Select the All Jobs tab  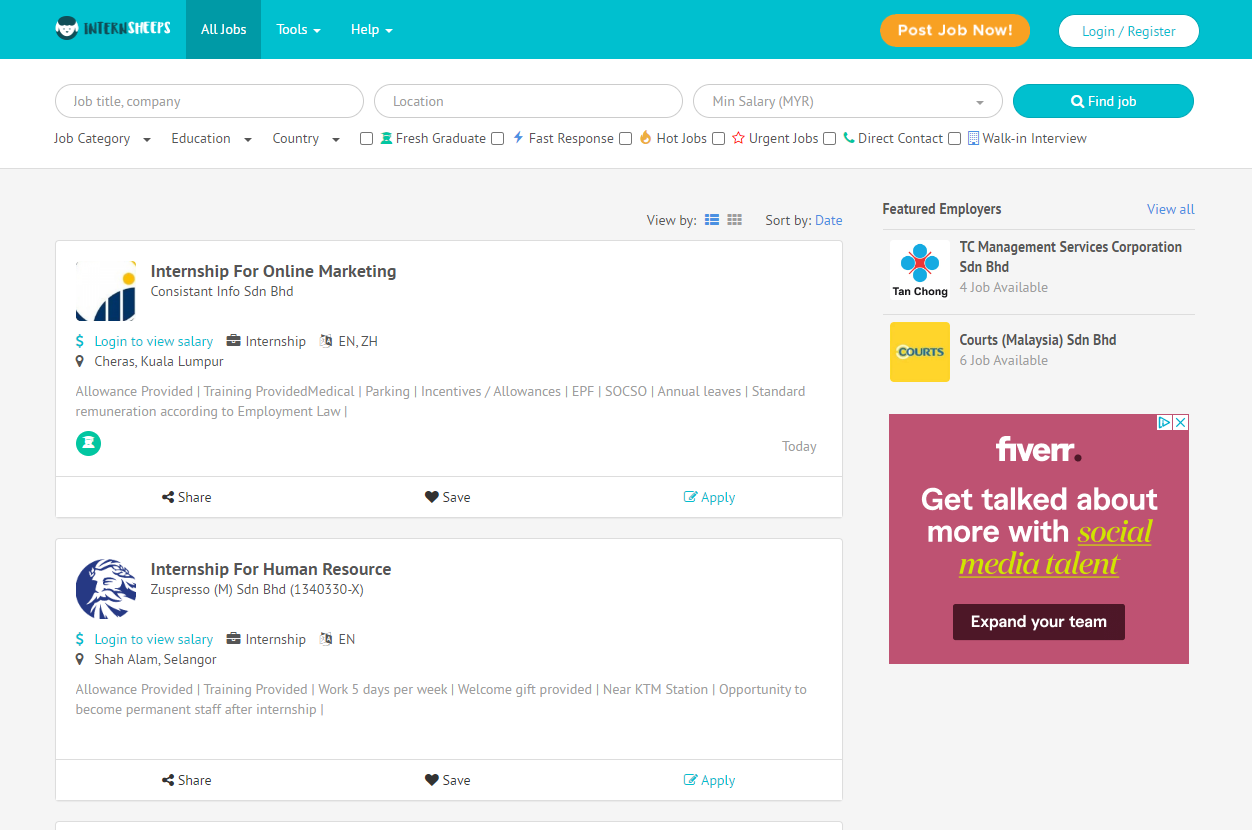[223, 30]
